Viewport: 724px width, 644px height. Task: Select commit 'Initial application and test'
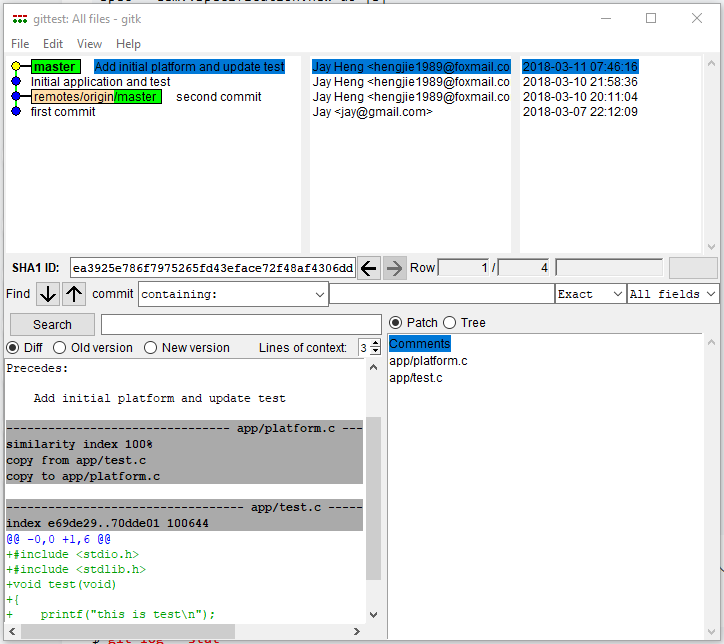click(x=100, y=82)
